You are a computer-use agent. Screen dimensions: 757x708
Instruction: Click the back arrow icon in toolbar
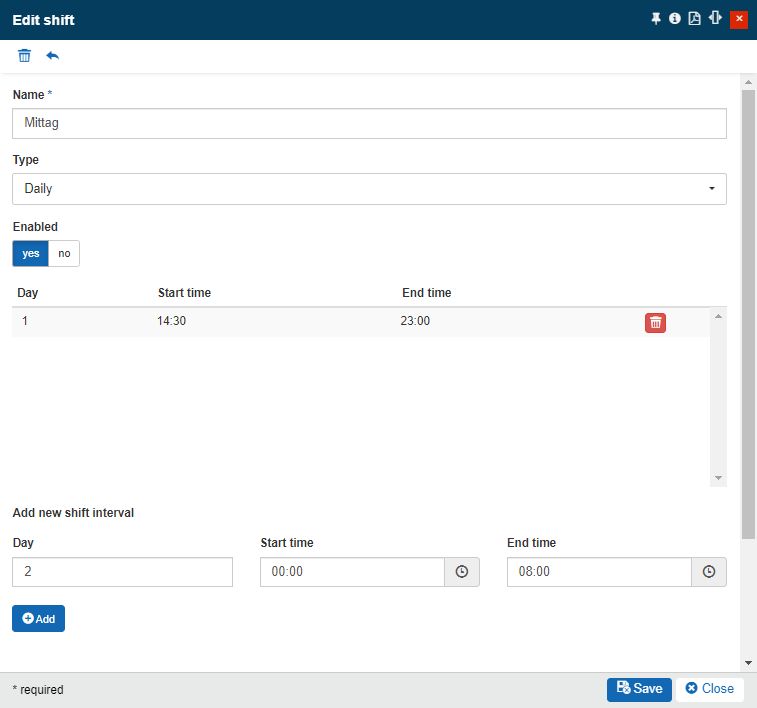coord(52,56)
